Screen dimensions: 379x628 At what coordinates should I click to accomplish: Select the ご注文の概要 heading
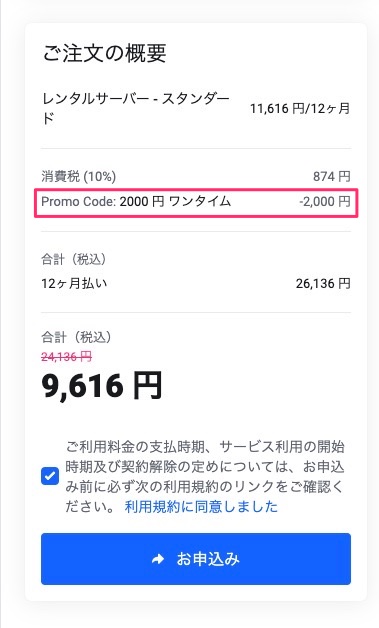pyautogui.click(x=104, y=53)
